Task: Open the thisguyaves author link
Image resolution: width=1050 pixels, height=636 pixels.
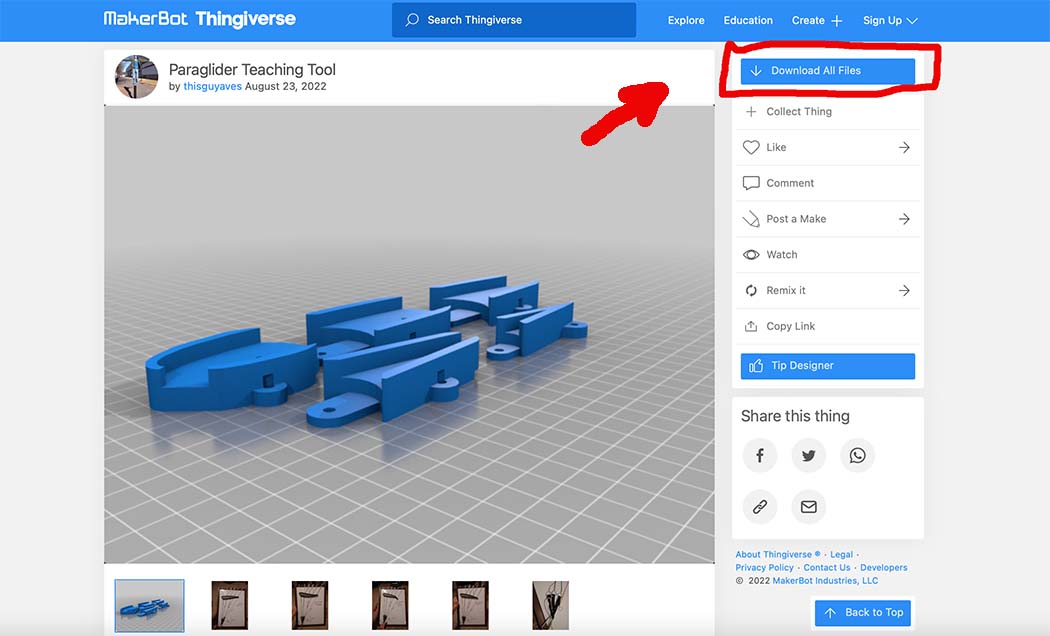Action: tap(212, 87)
